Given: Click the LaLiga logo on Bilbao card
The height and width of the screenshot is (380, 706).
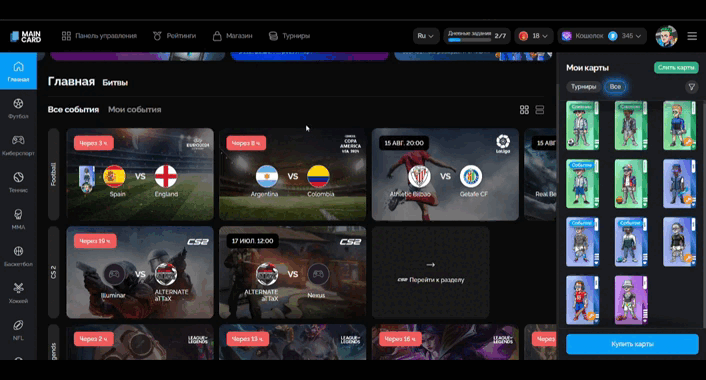Looking at the screenshot, I should tap(503, 144).
